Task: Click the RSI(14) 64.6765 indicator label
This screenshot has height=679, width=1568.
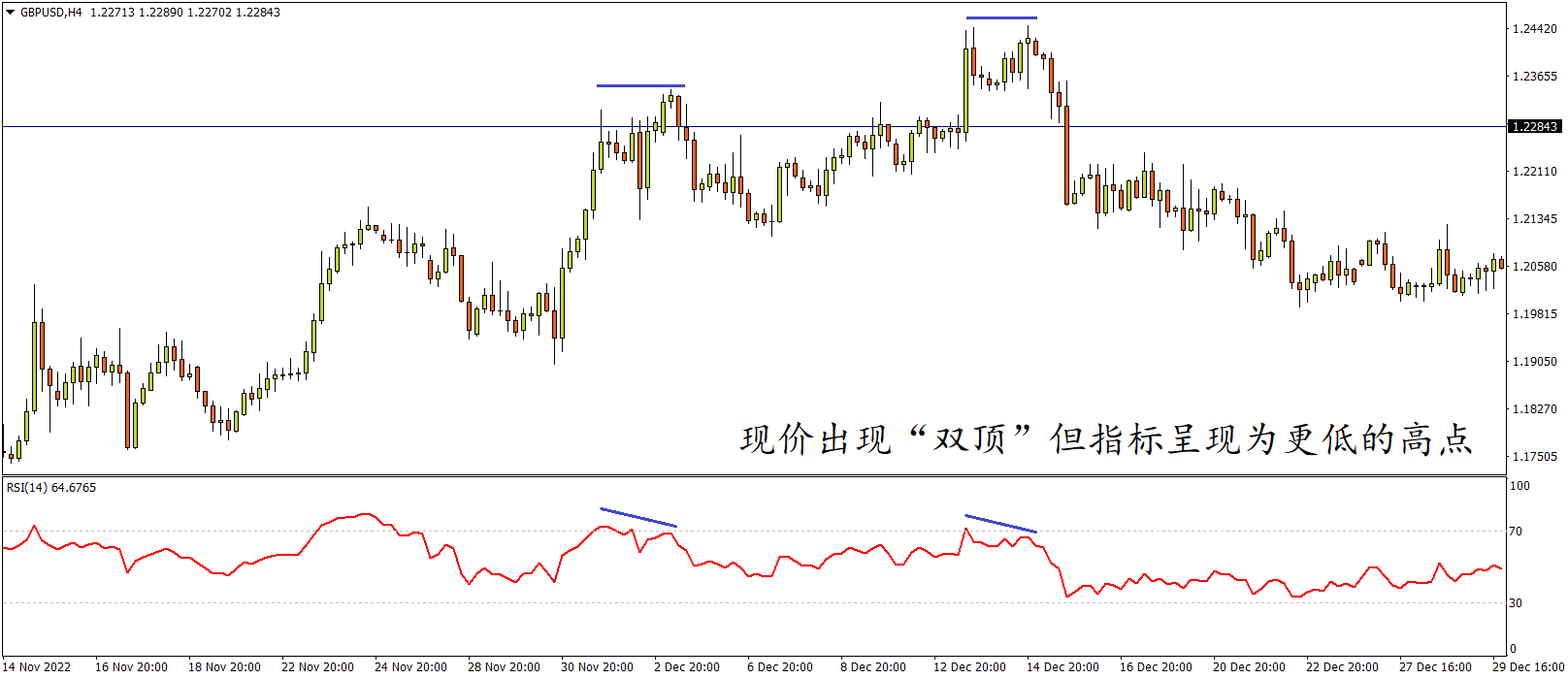Action: pyautogui.click(x=51, y=488)
